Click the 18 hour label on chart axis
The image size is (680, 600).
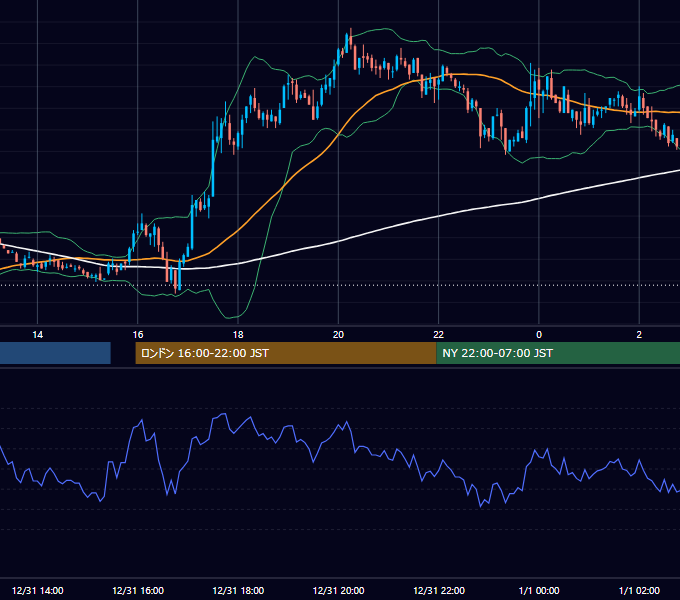238,335
